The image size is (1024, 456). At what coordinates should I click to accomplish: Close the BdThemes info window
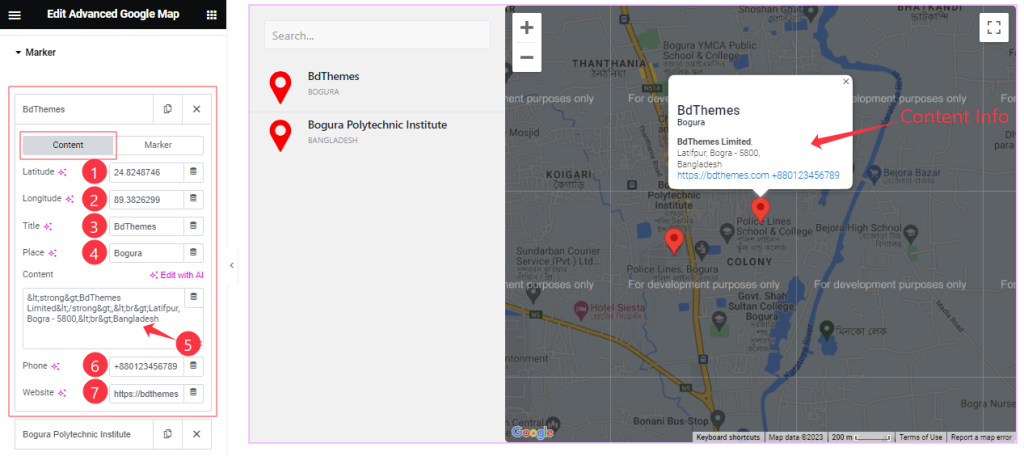pyautogui.click(x=846, y=82)
